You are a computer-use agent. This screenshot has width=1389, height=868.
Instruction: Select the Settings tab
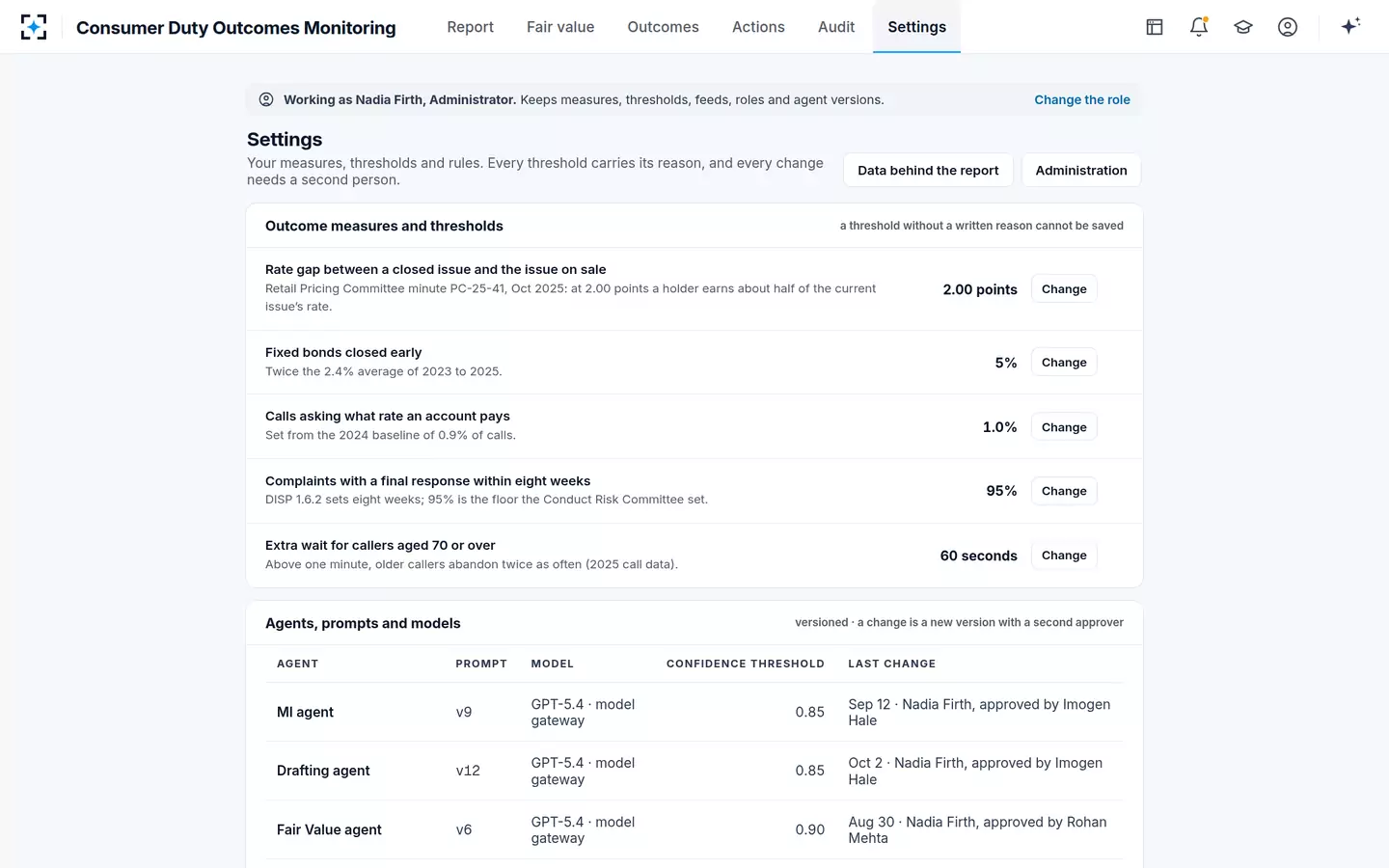click(916, 27)
